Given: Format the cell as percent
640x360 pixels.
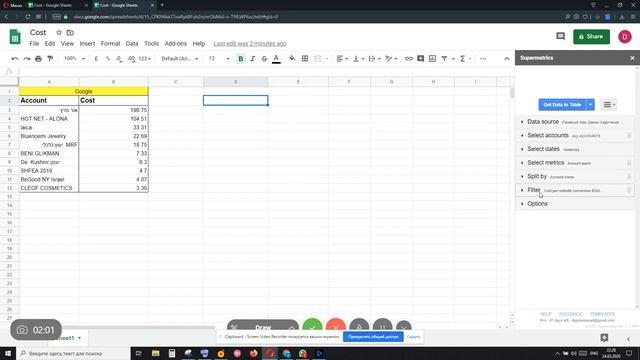Looking at the screenshot, I should point(108,59).
